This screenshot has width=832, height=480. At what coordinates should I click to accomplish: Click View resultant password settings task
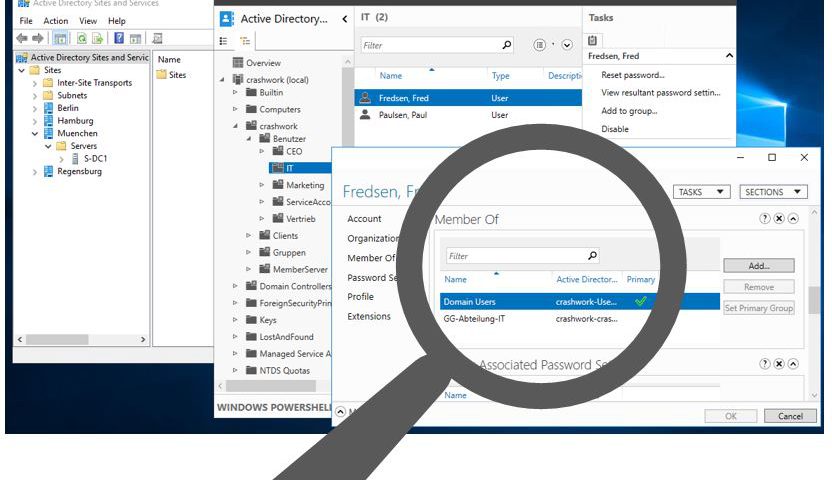[x=661, y=93]
